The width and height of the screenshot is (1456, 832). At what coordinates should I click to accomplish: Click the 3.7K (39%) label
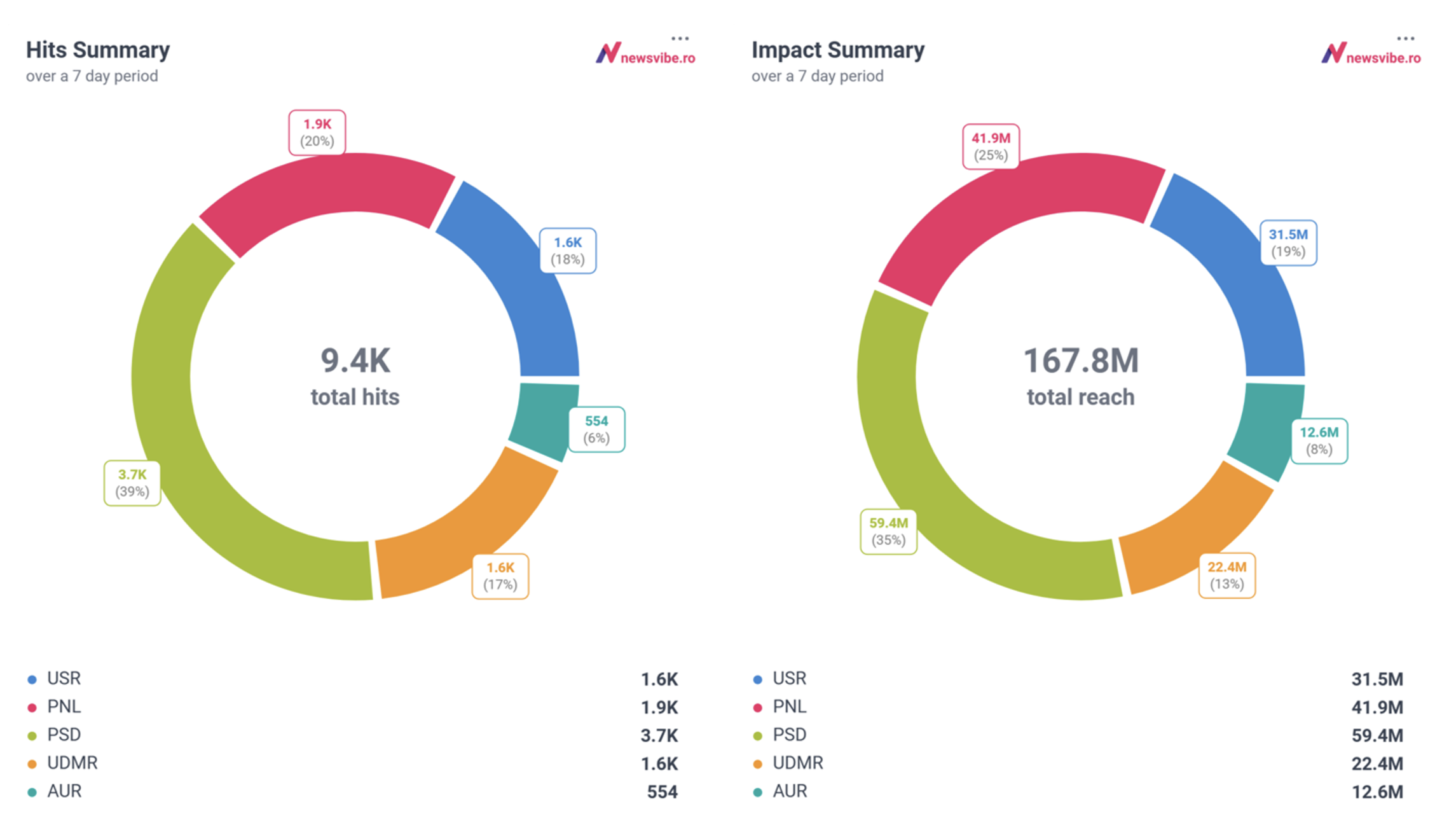point(132,483)
